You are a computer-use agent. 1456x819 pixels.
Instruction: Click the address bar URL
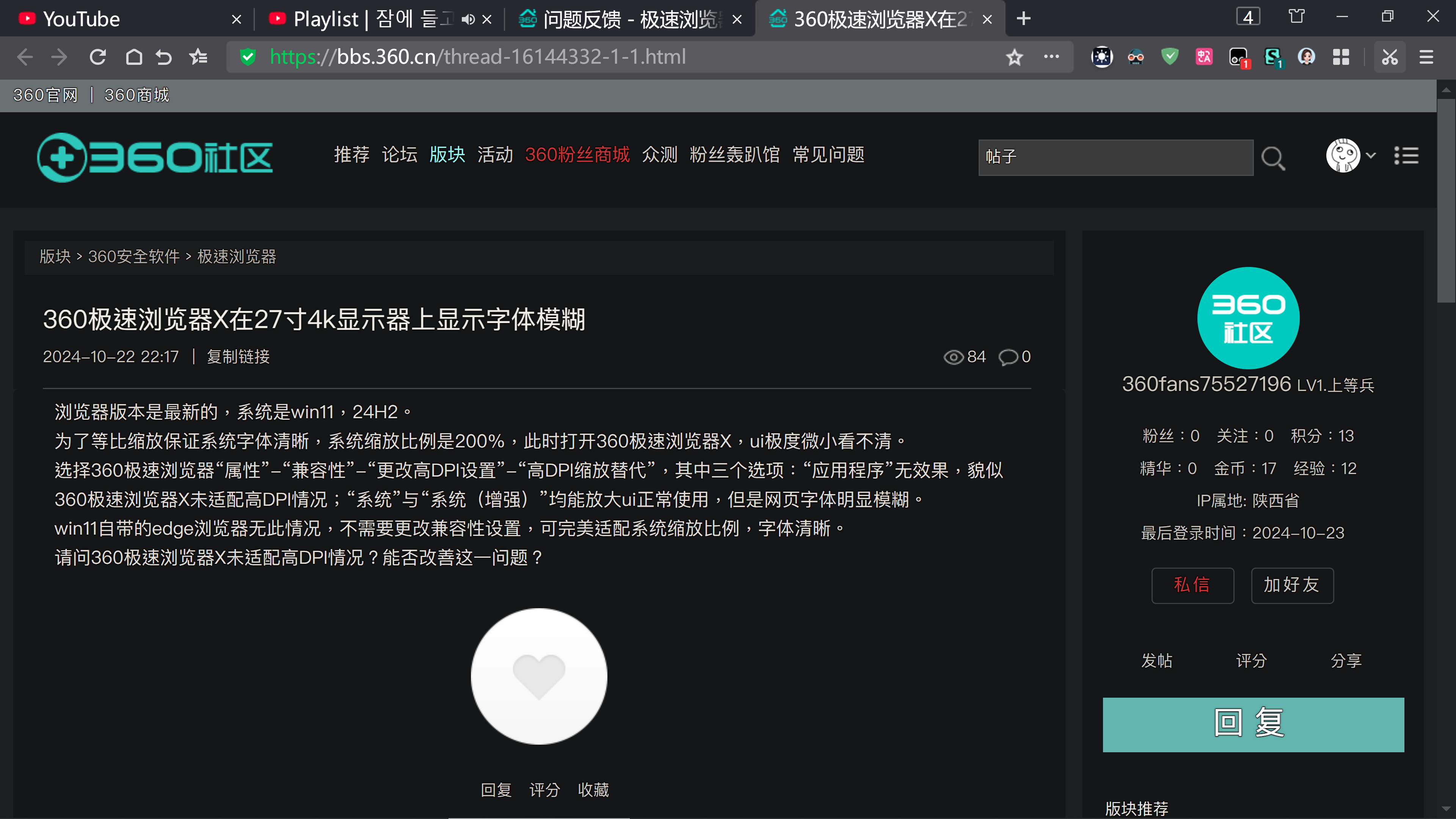click(x=478, y=56)
